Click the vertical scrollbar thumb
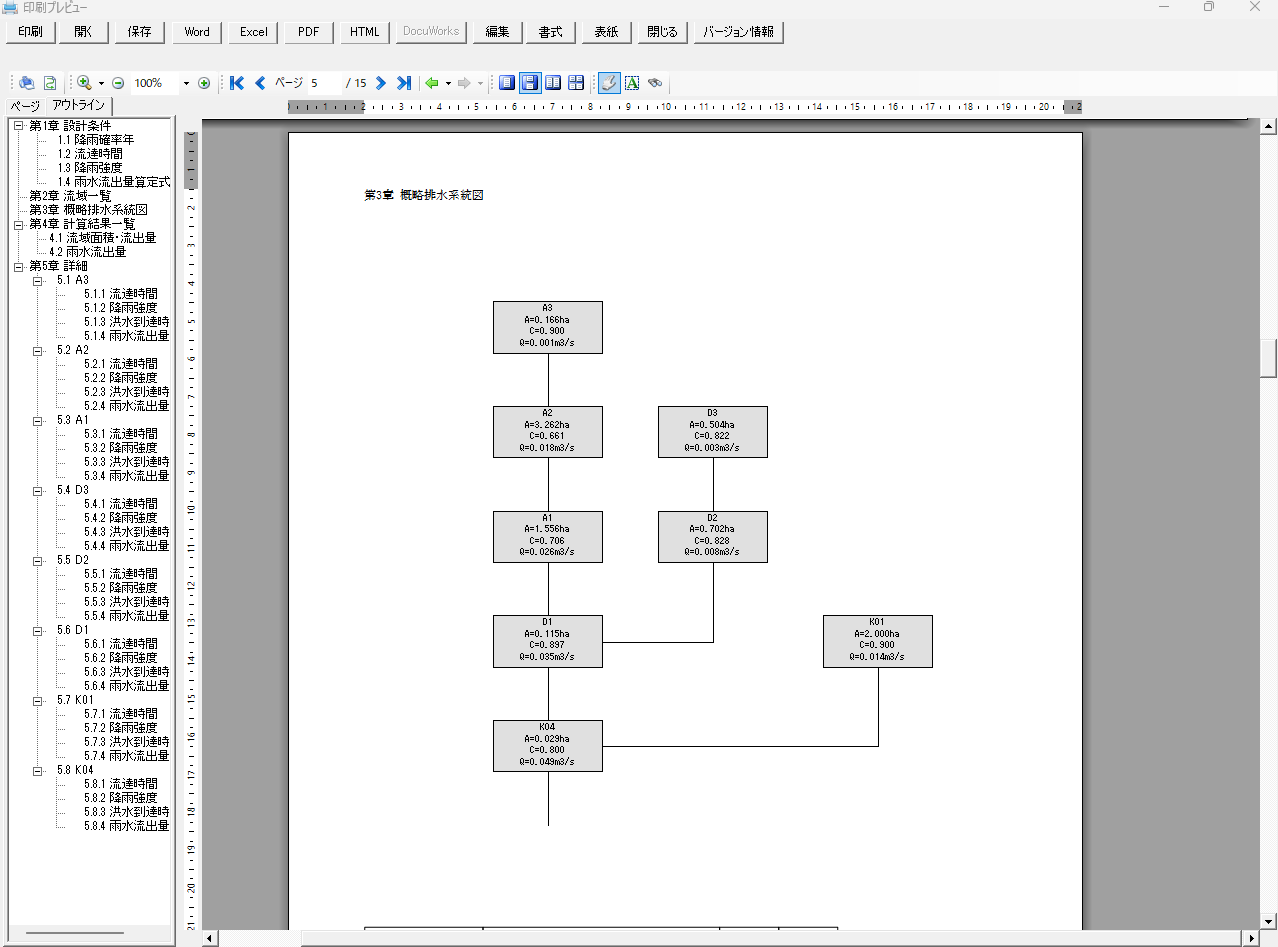The height and width of the screenshot is (947, 1278). (x=1268, y=358)
